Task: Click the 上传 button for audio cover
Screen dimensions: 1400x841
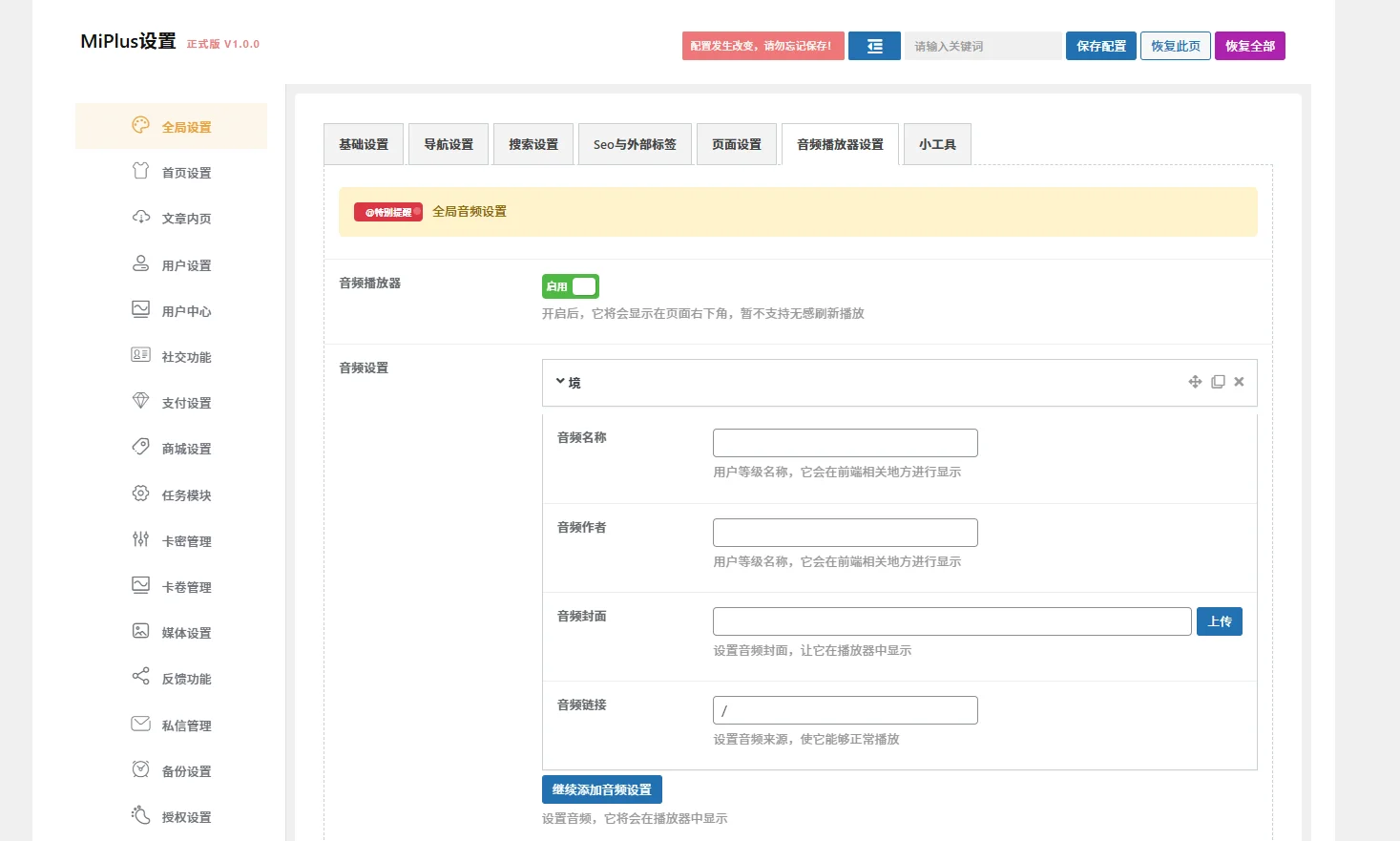Action: click(x=1219, y=621)
